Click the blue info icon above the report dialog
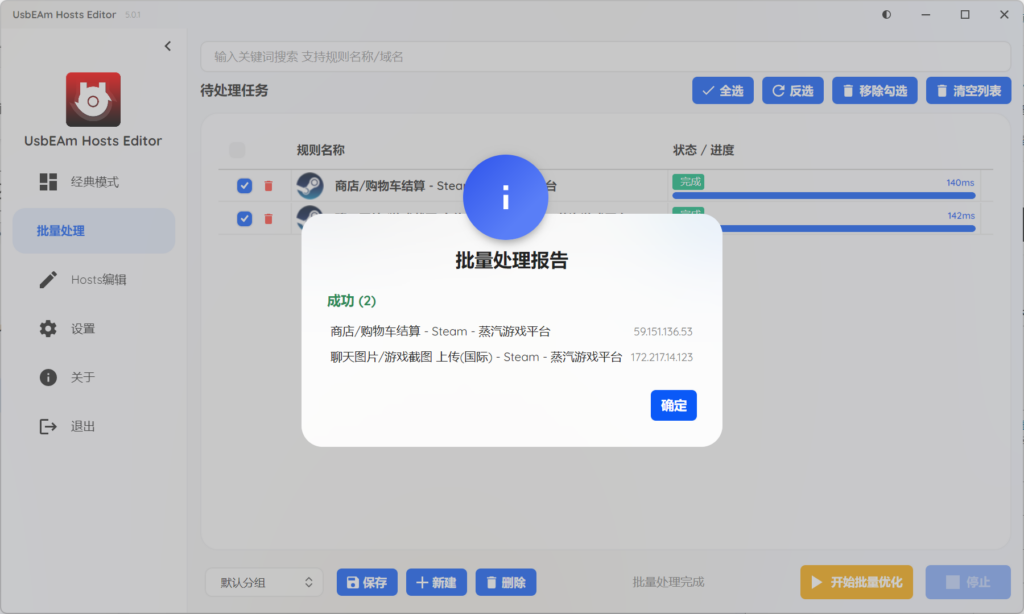Viewport: 1024px width, 614px height. point(506,197)
